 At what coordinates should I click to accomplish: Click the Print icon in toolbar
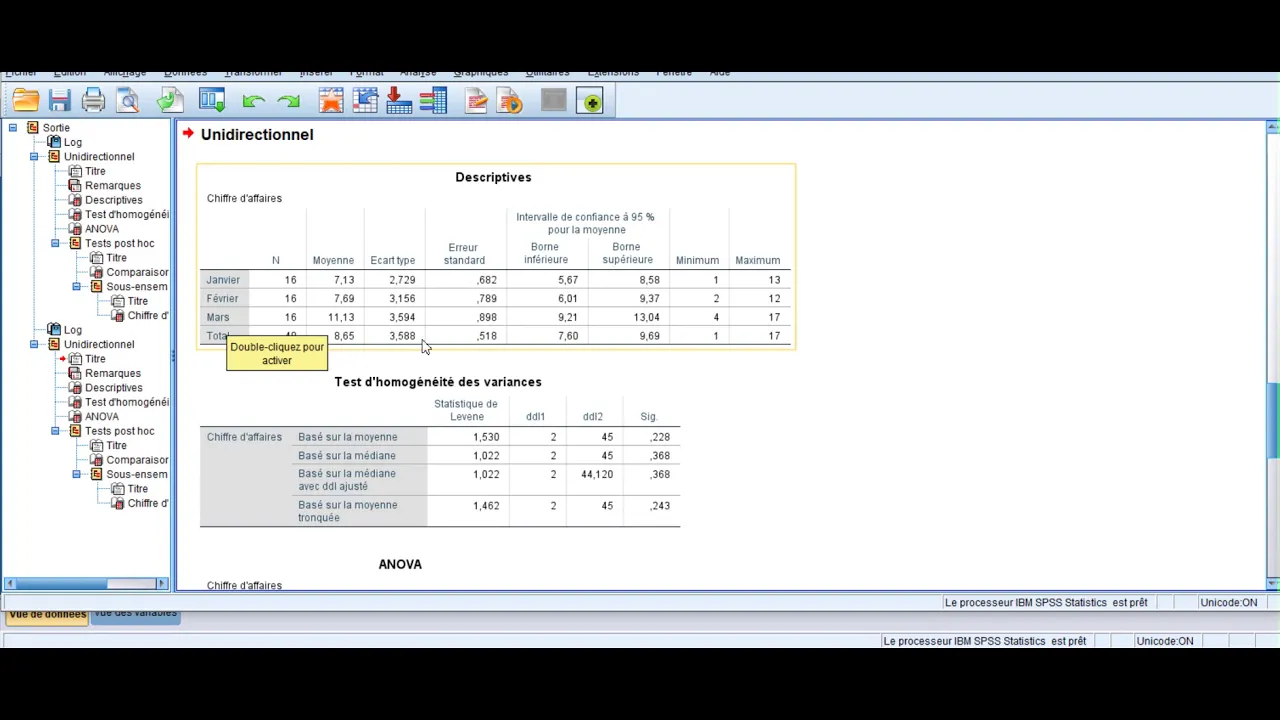(x=93, y=100)
